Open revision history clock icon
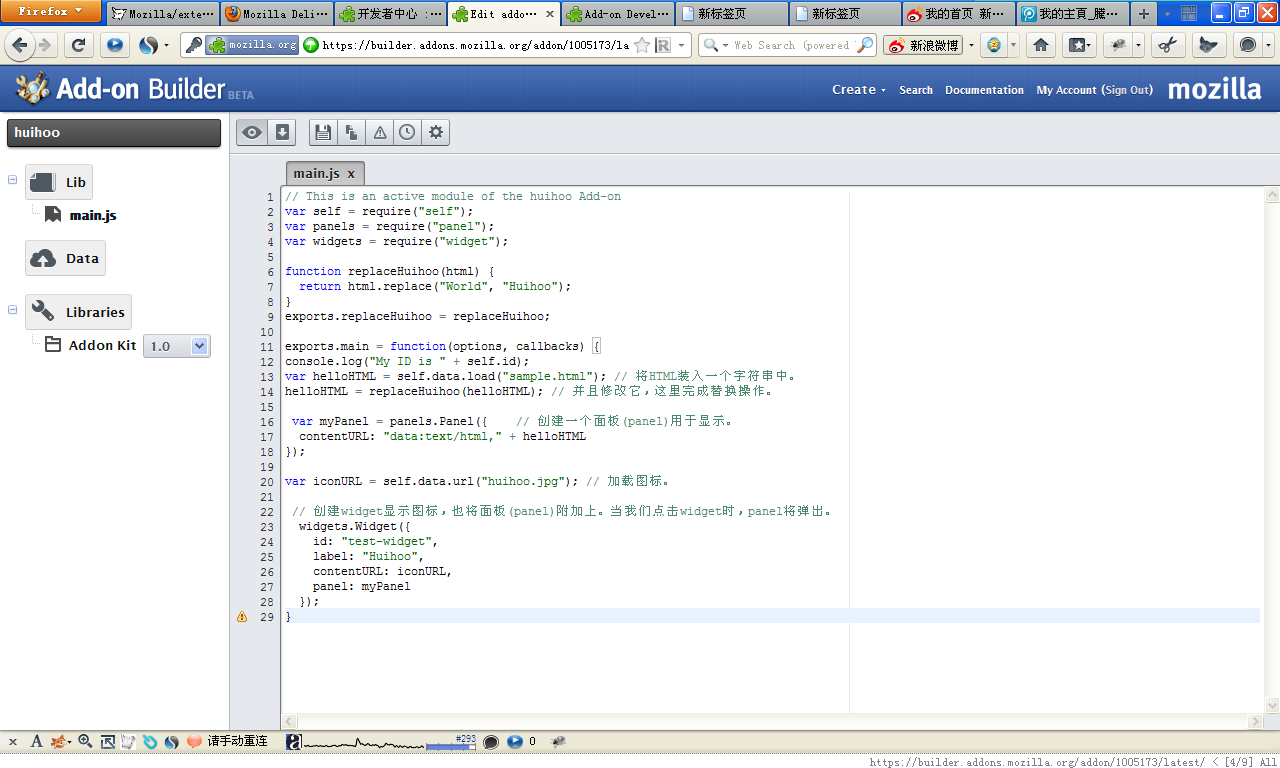This screenshot has height=768, width=1280. tap(407, 132)
